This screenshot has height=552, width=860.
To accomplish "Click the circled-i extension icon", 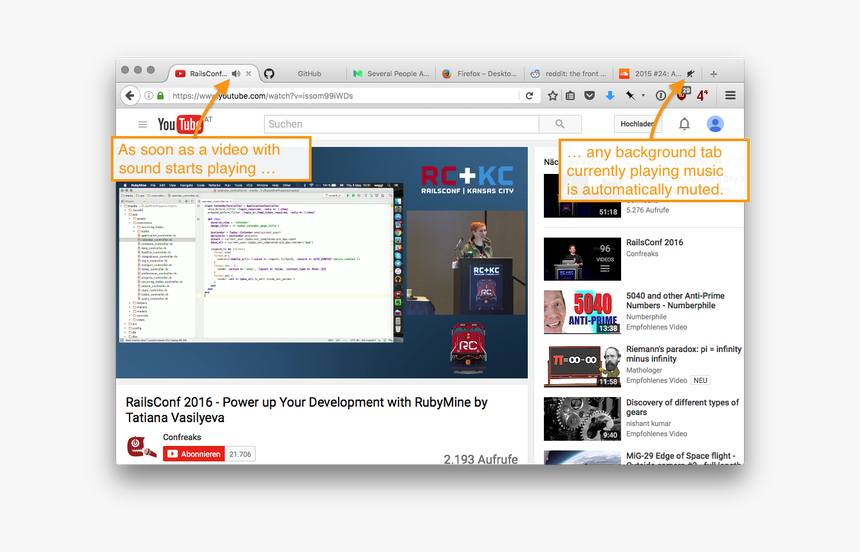I will [x=661, y=95].
